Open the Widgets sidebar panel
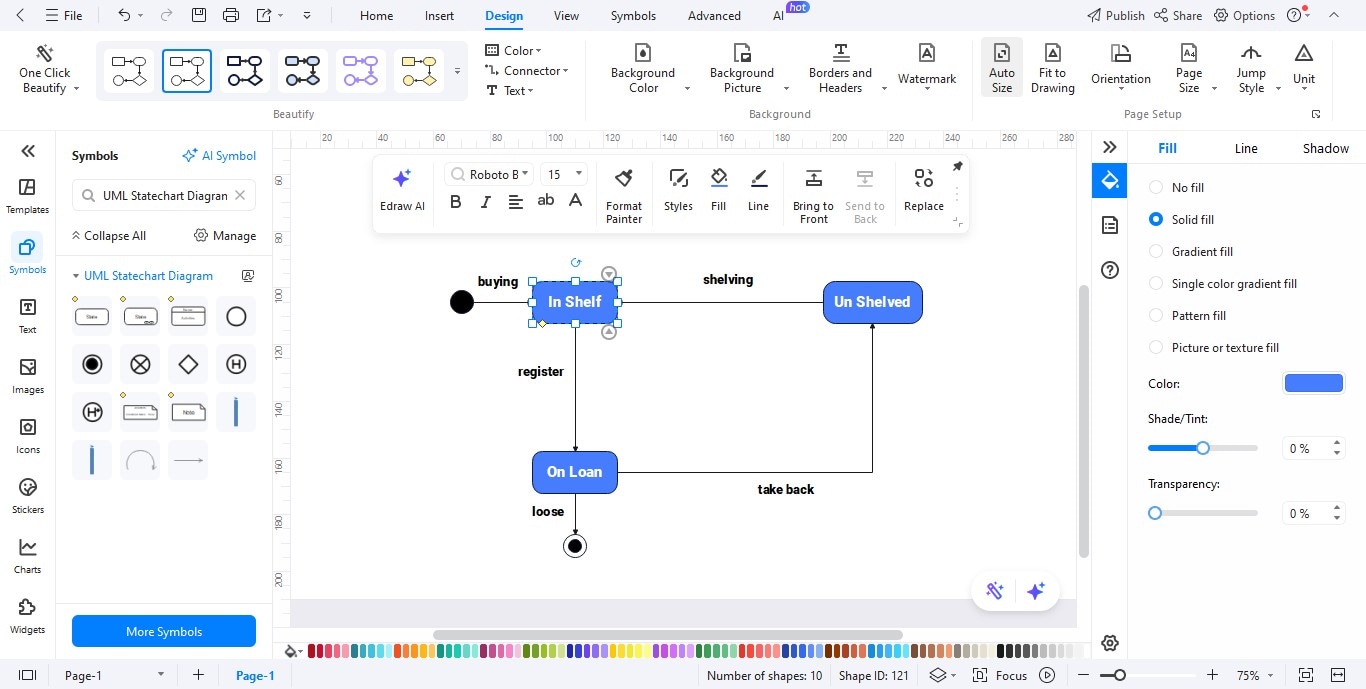Screen dimensions: 1366x689 (27, 616)
